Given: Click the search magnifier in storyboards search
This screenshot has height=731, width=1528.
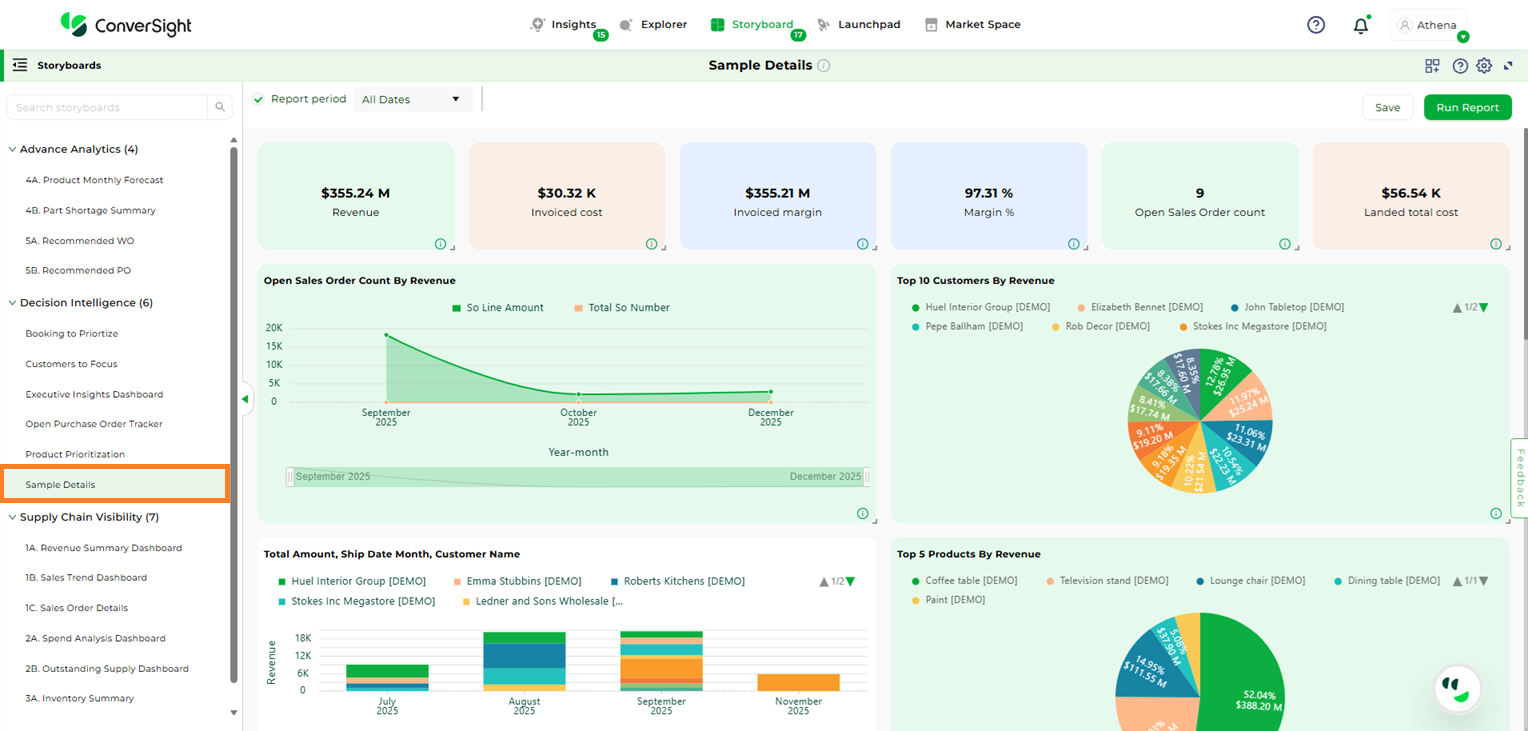Looking at the screenshot, I should click(220, 107).
